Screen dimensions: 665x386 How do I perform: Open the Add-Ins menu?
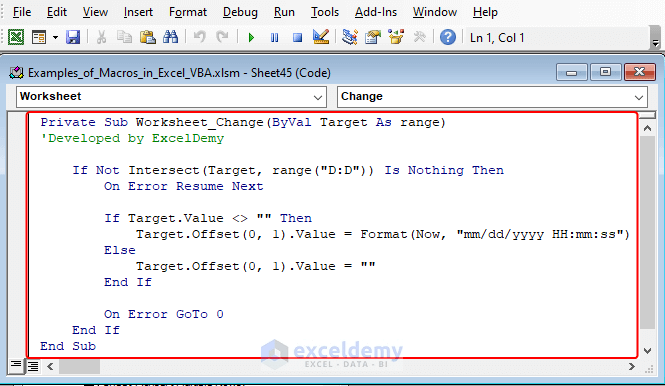pyautogui.click(x=376, y=12)
